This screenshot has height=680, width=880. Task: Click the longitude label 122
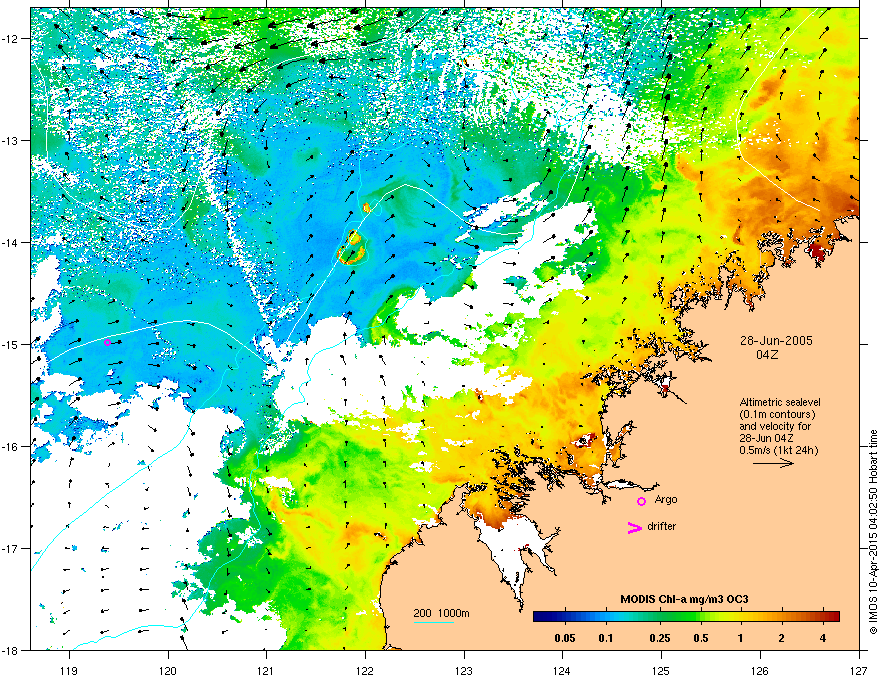click(x=365, y=670)
